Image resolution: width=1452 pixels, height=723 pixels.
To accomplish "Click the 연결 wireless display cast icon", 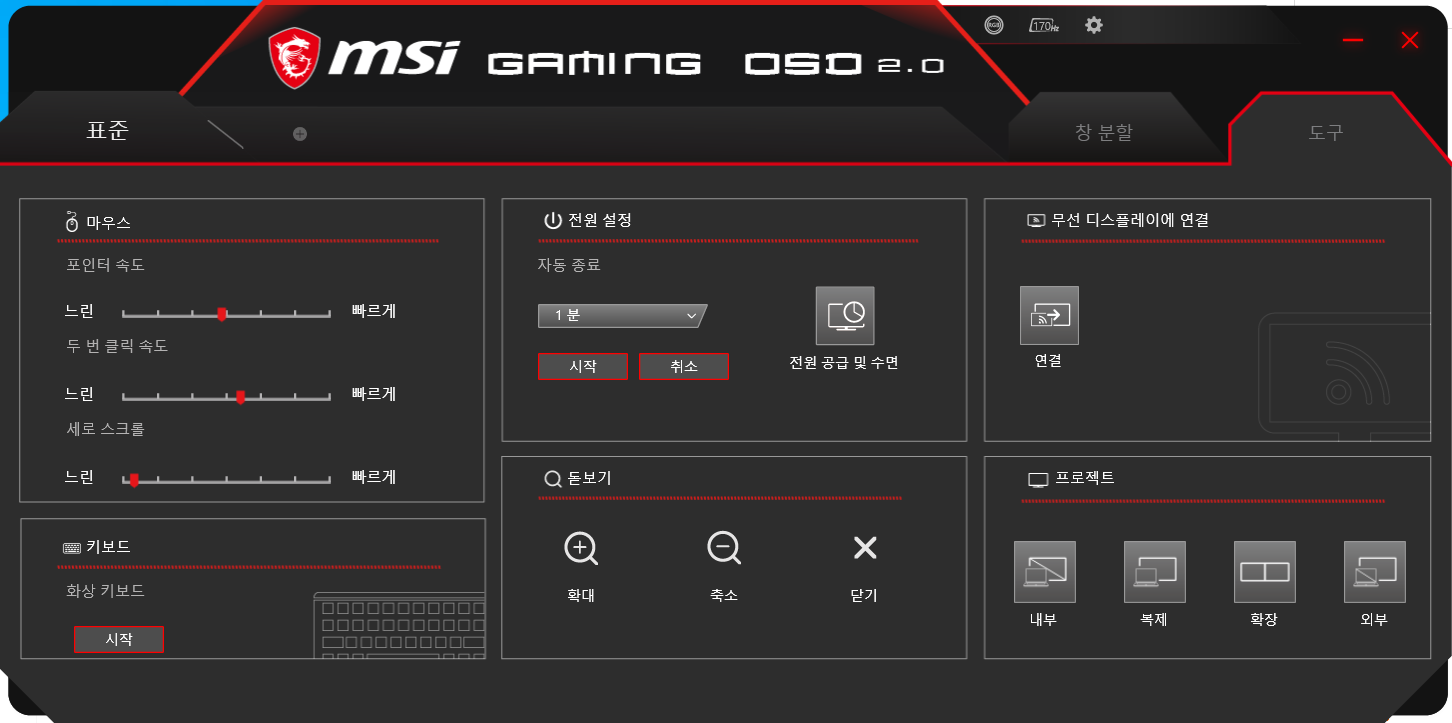I will 1049,315.
